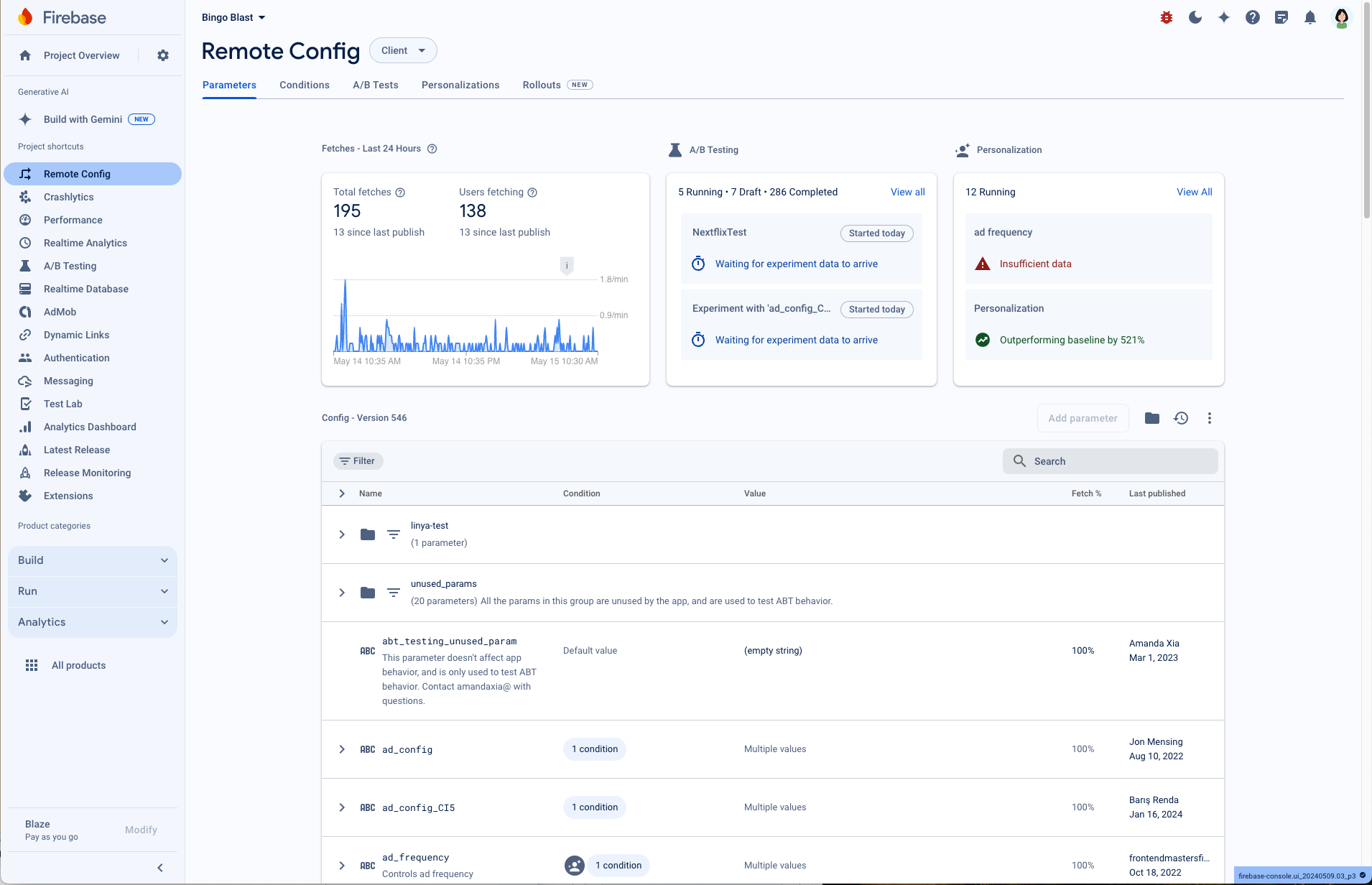Viewport: 1372px width, 885px height.
Task: Switch to the Conditions tab
Action: (305, 85)
